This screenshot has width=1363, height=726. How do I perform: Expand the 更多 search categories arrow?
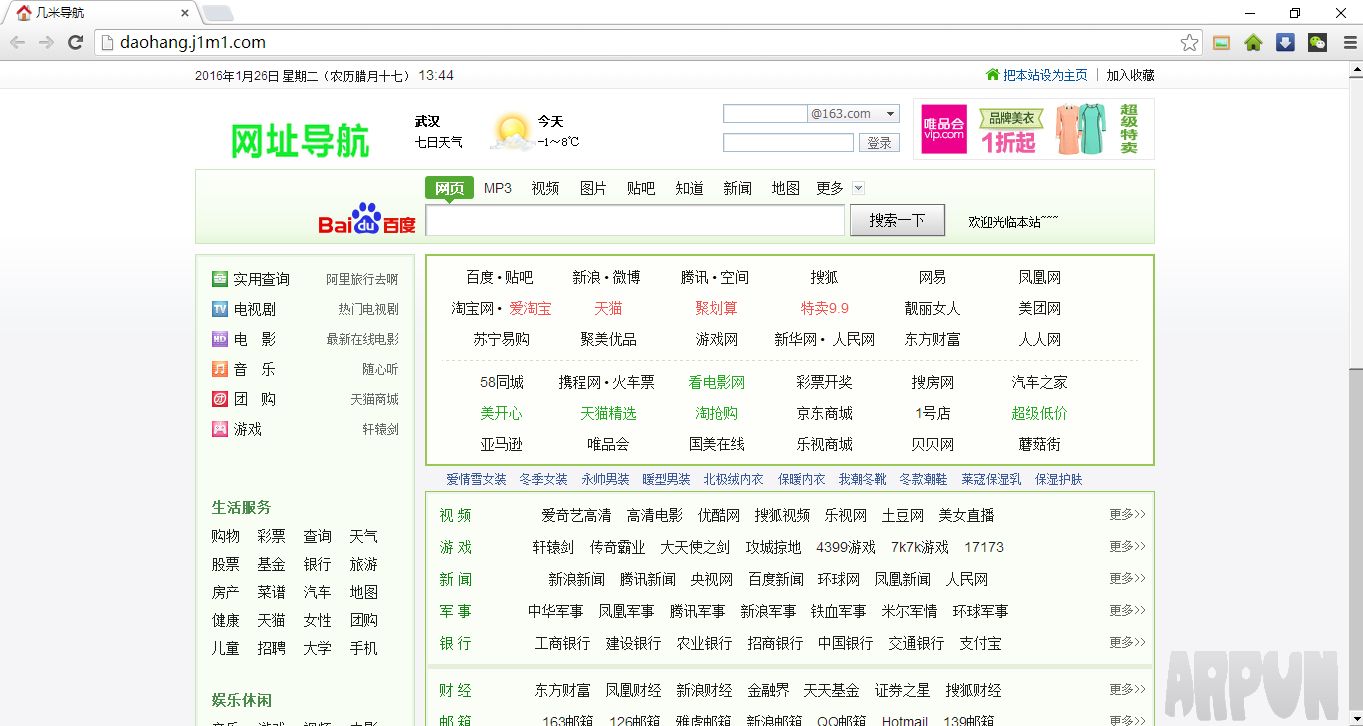(858, 188)
